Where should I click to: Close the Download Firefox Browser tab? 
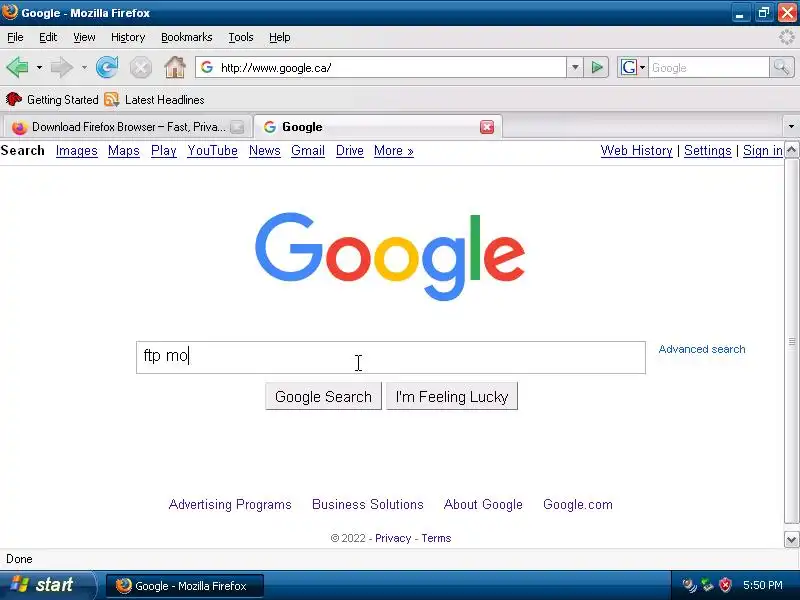(x=237, y=127)
